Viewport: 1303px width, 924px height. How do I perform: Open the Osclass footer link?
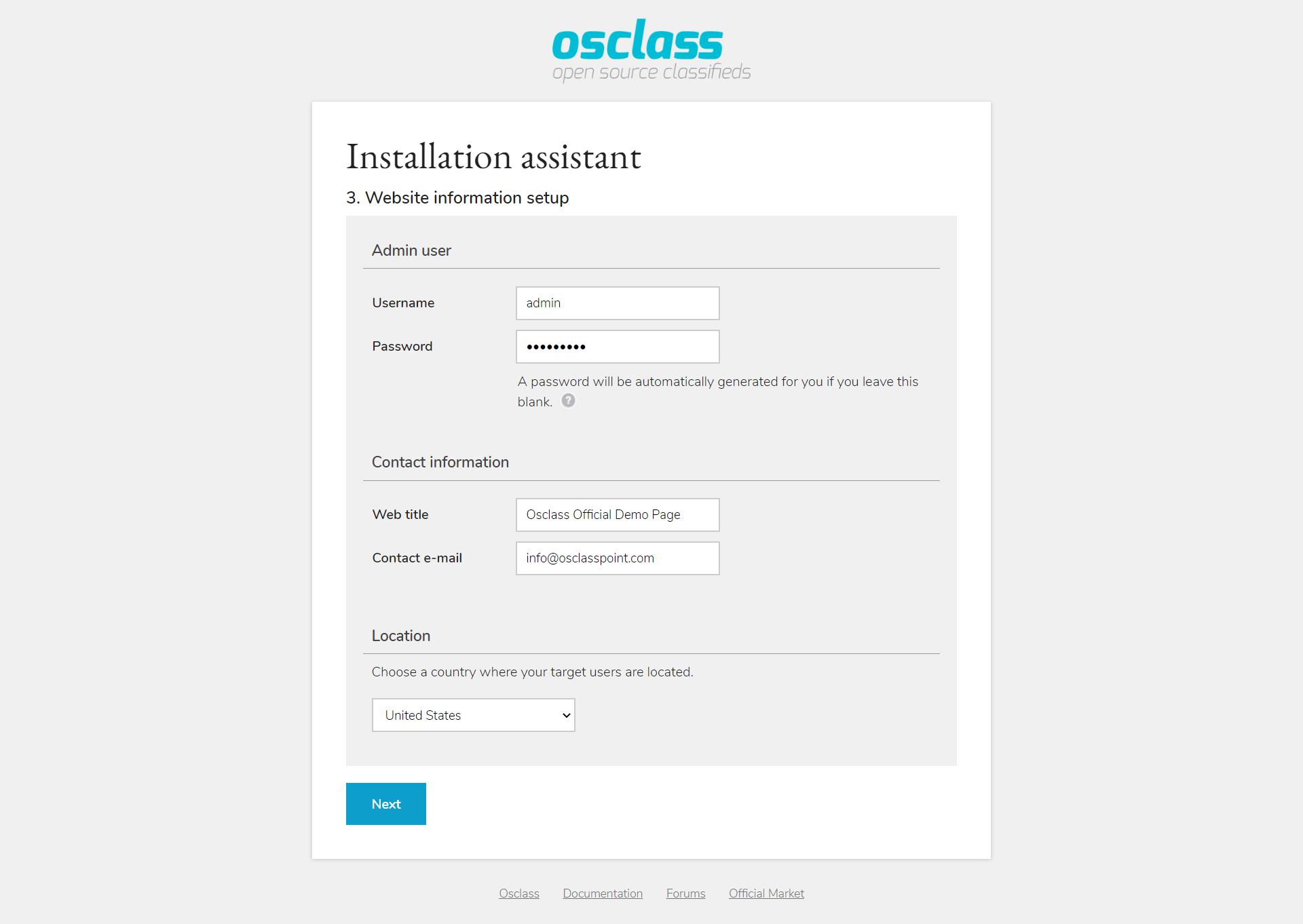pyautogui.click(x=518, y=893)
